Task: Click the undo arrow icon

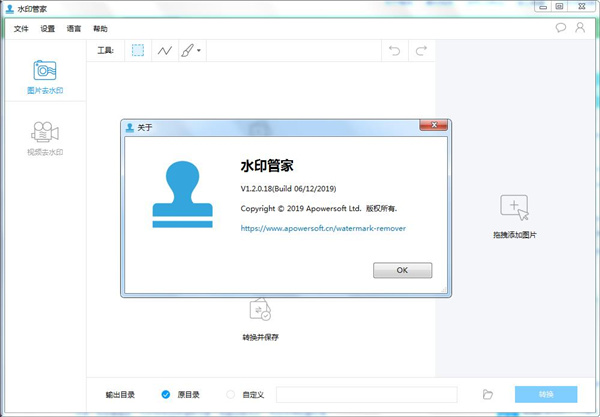Action: pos(394,50)
